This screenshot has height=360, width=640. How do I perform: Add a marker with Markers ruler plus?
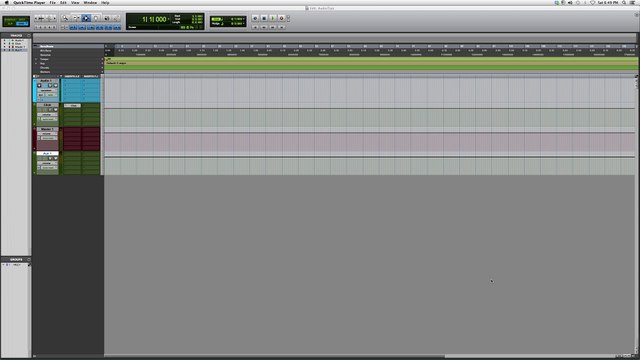102,72
